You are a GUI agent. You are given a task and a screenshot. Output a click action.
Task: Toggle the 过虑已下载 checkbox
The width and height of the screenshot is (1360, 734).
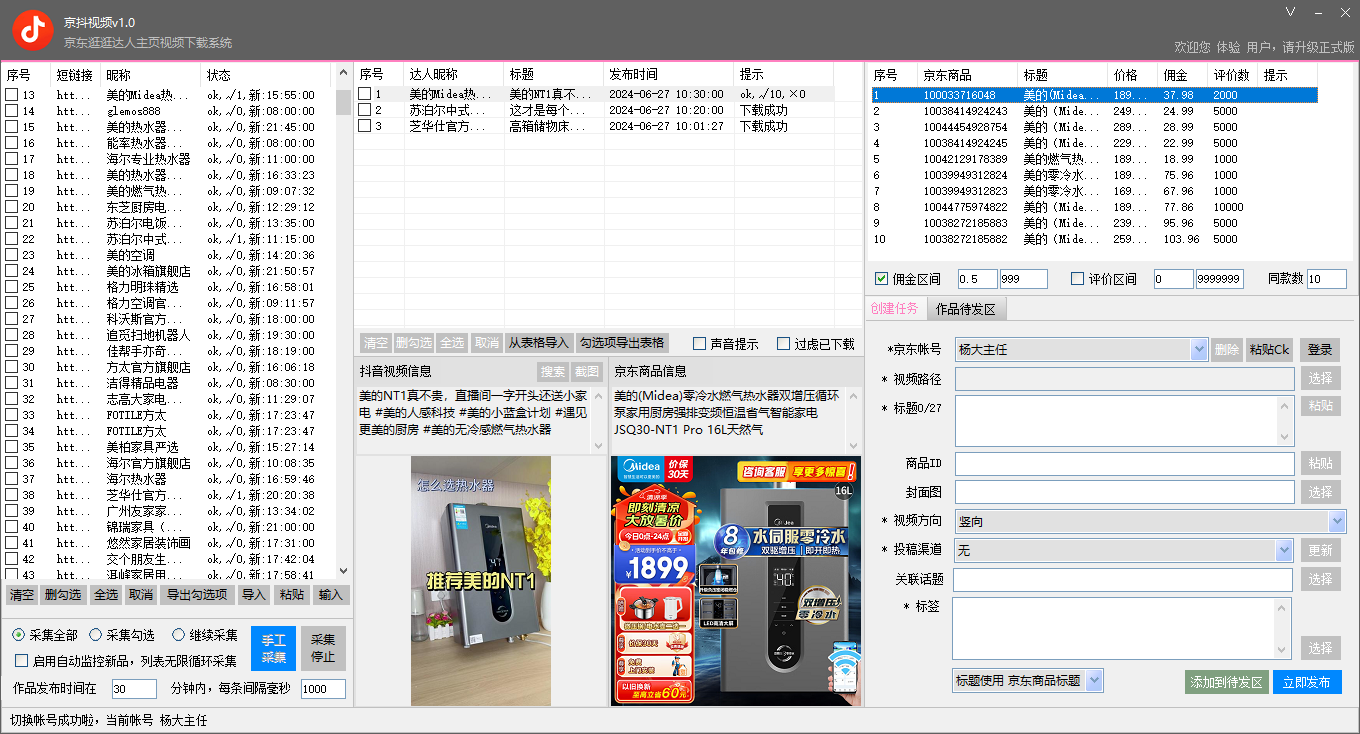click(x=784, y=344)
